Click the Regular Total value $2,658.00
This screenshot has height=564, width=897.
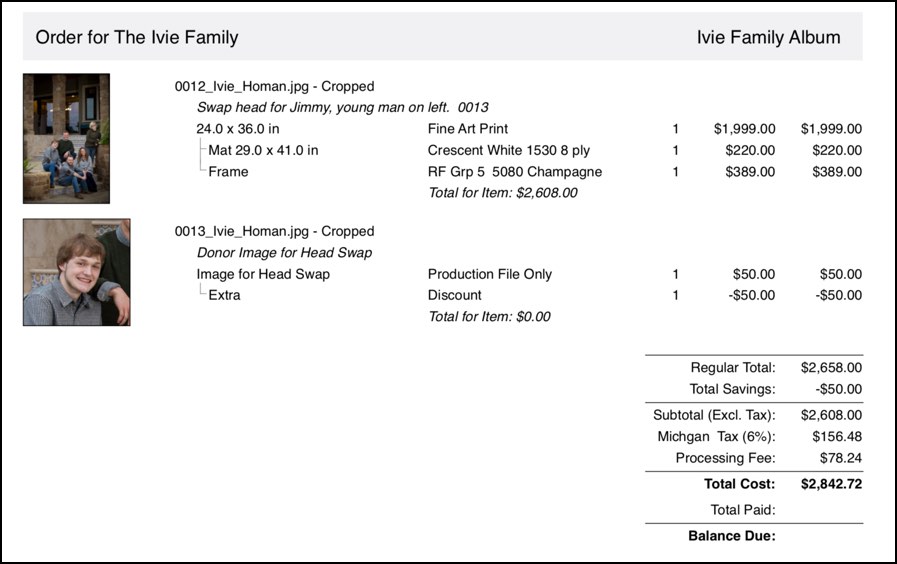[x=831, y=367]
